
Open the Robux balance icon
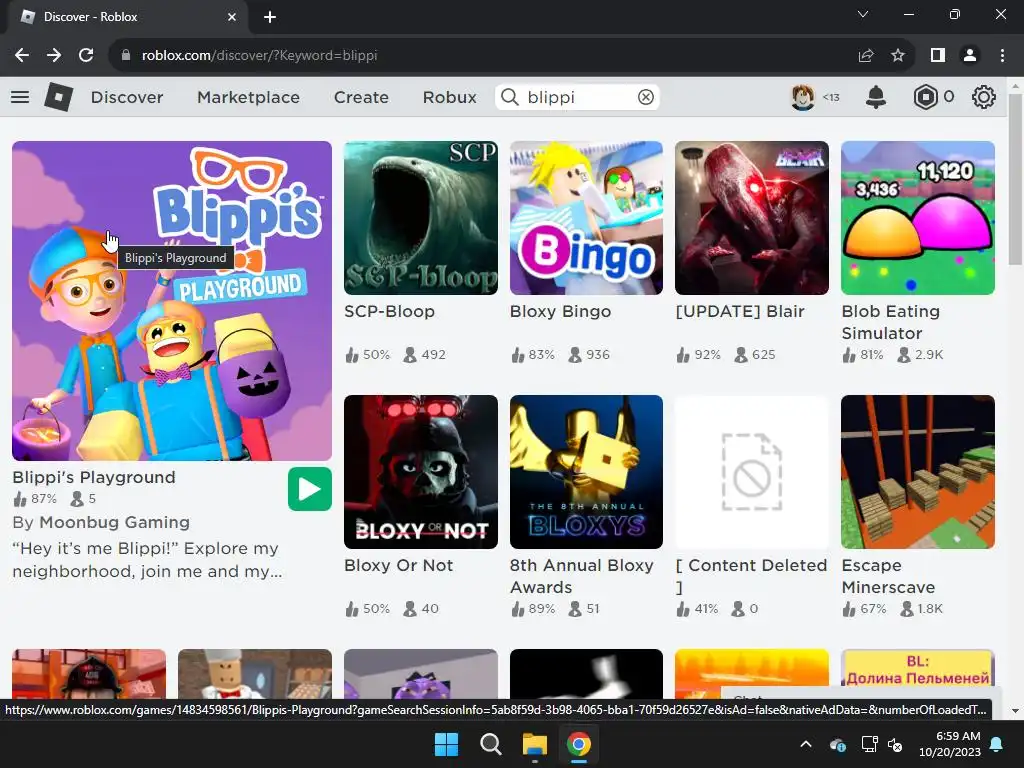pos(925,97)
